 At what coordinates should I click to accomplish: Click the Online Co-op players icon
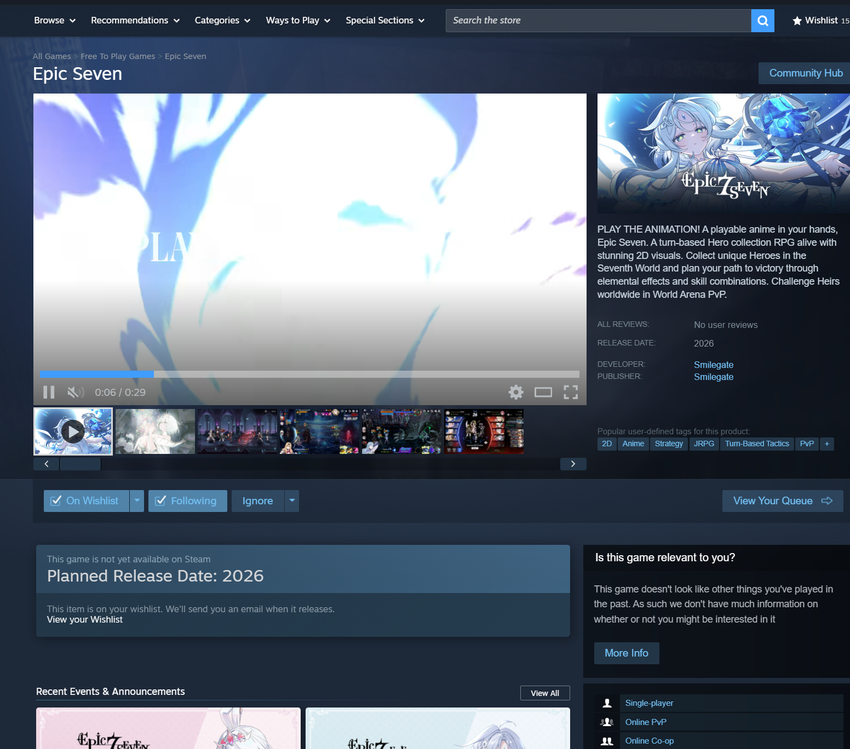607,741
